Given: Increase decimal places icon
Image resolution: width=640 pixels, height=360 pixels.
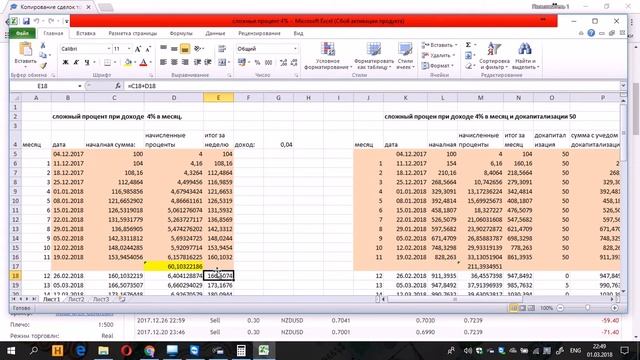Looking at the screenshot, I should [283, 62].
